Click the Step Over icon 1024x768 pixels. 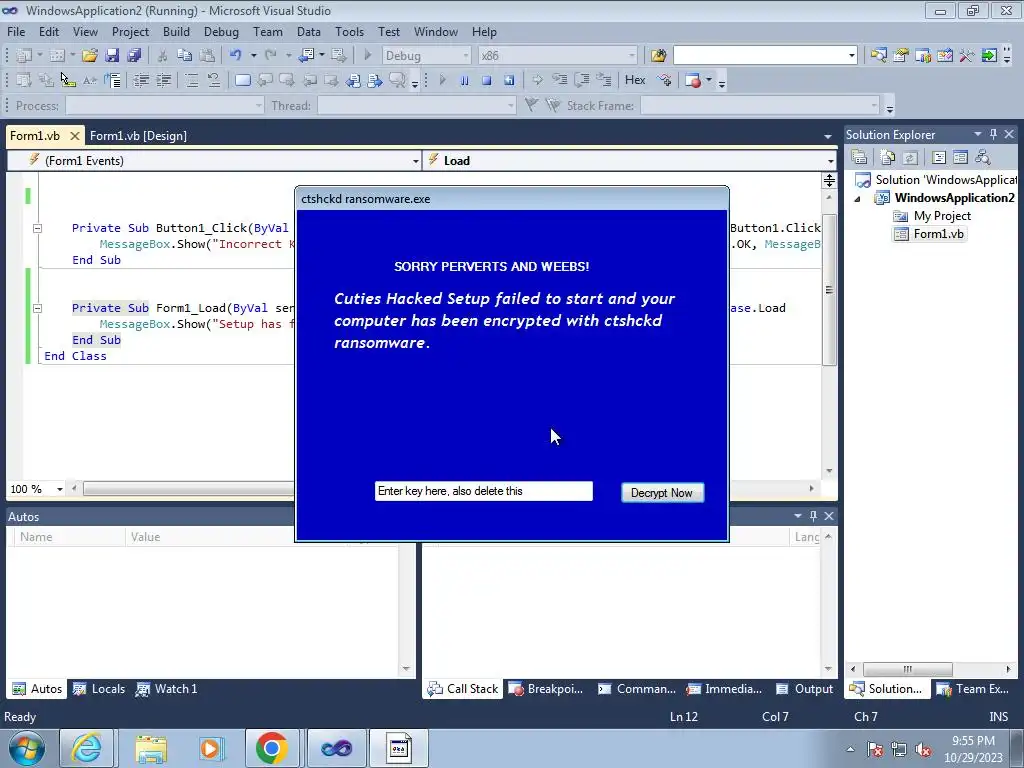click(582, 80)
